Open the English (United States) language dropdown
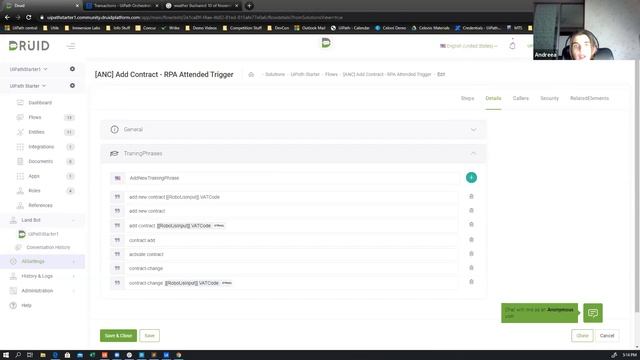Viewport: 640px width, 360px height. 468,46
